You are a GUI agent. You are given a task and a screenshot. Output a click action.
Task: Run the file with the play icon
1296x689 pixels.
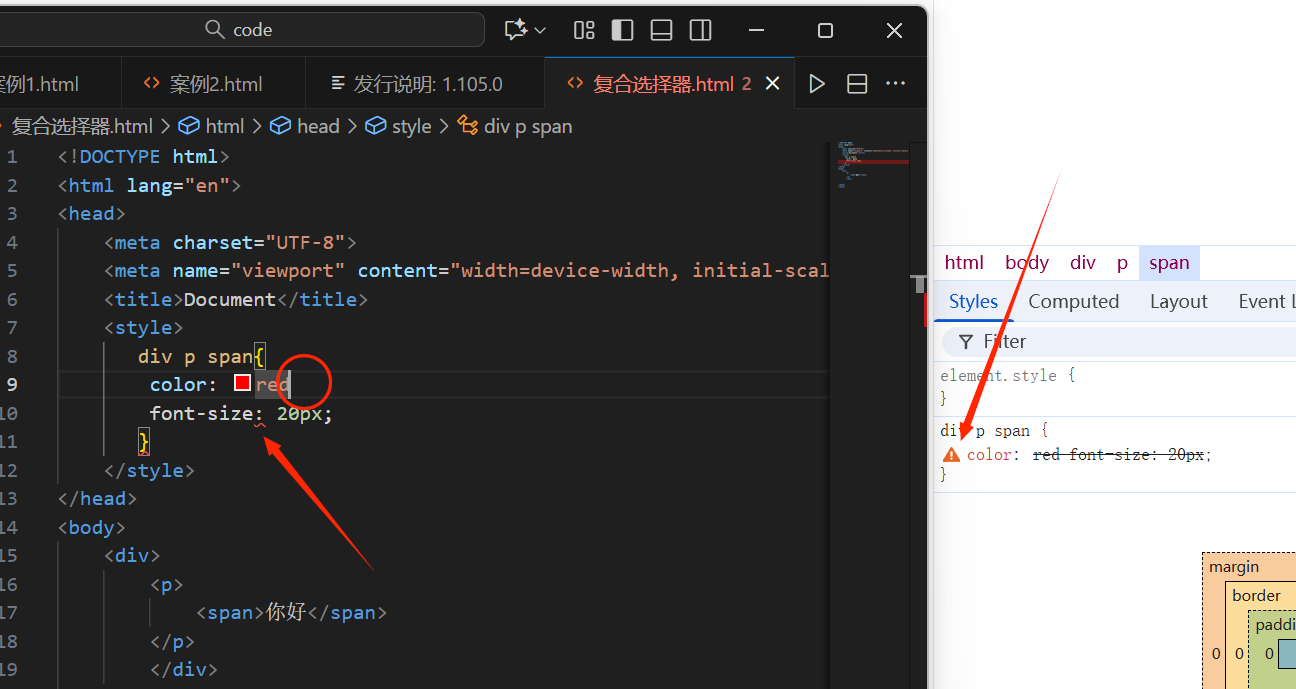tap(817, 84)
